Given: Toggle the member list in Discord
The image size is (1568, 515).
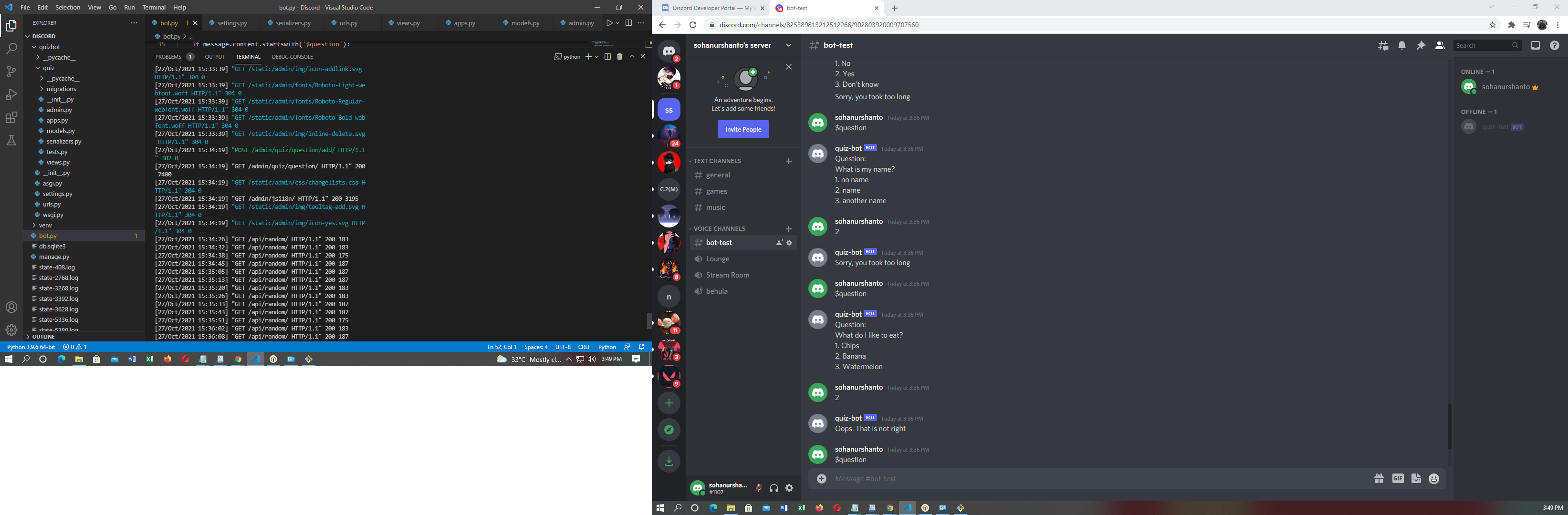Looking at the screenshot, I should [1440, 45].
